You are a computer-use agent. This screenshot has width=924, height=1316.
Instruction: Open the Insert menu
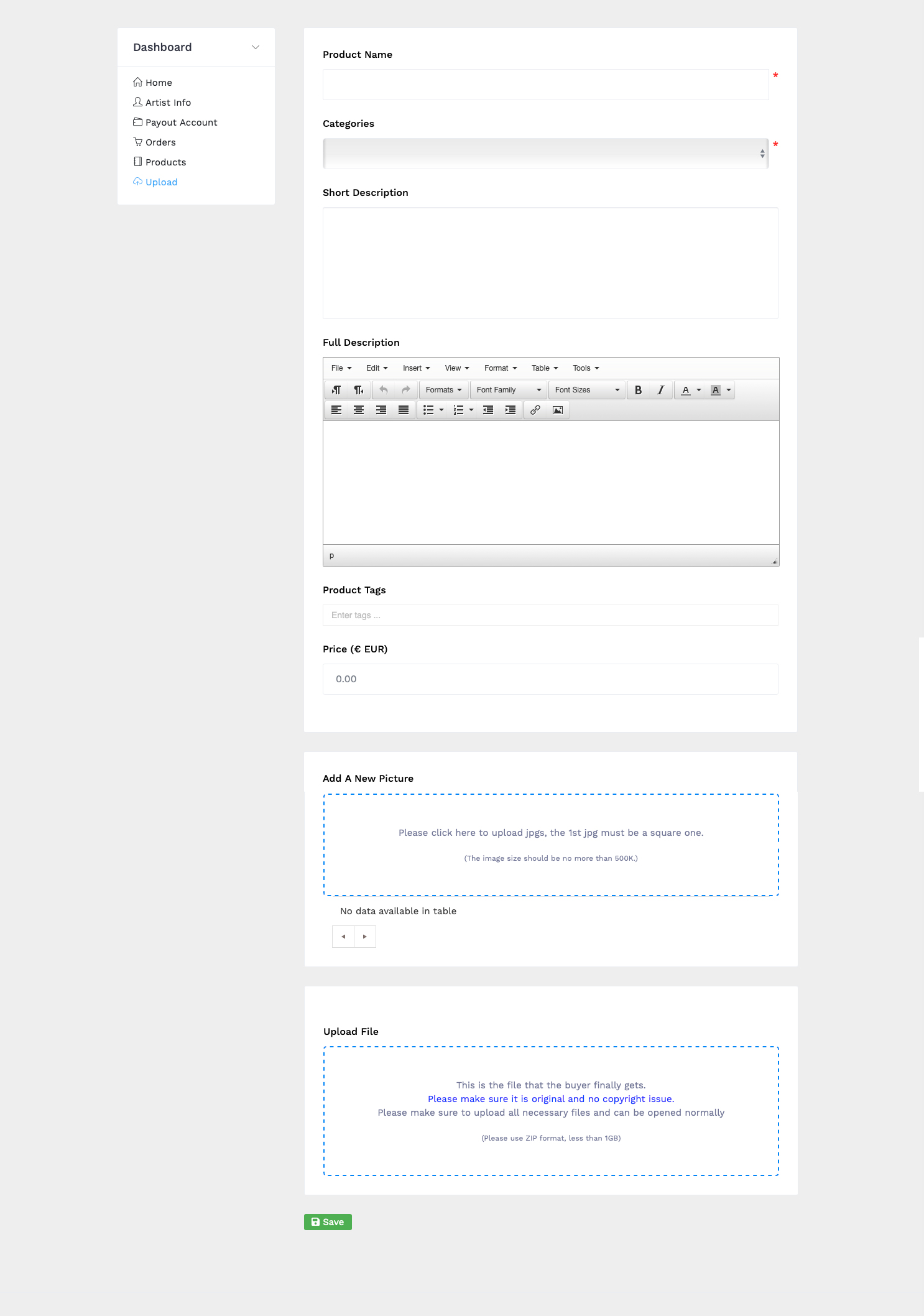point(416,368)
